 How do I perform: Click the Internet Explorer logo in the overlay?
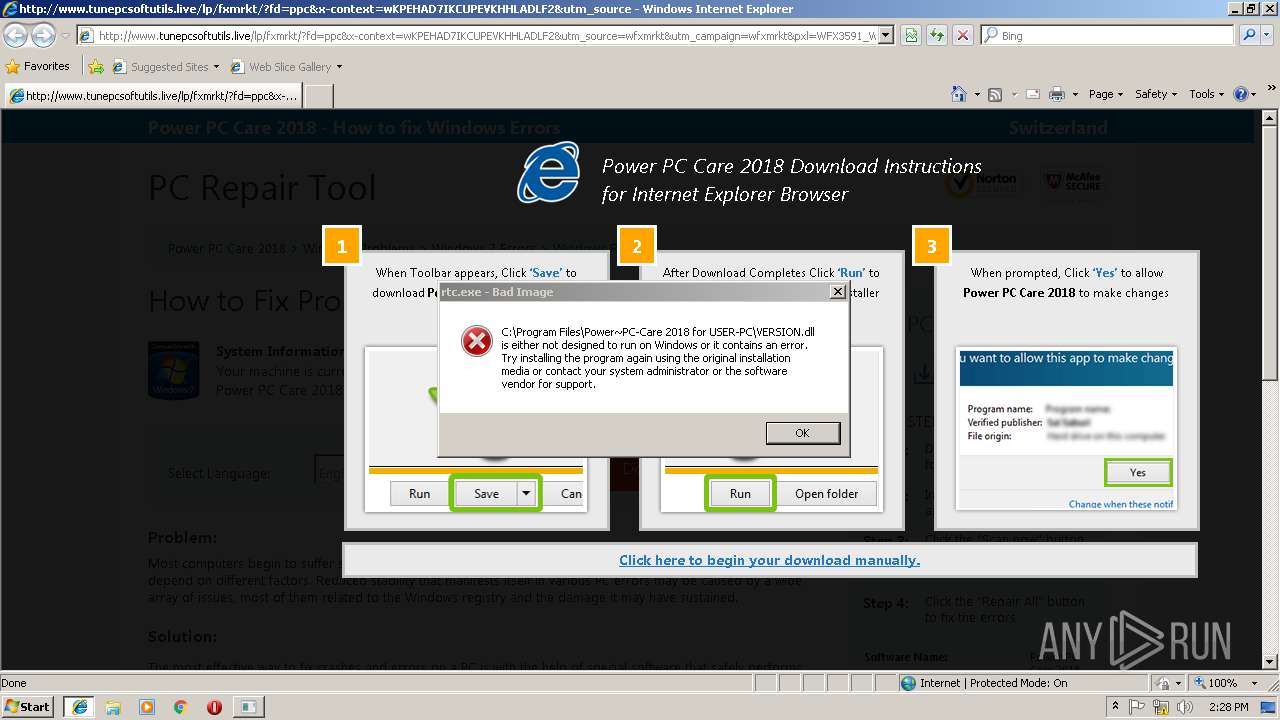pos(548,172)
